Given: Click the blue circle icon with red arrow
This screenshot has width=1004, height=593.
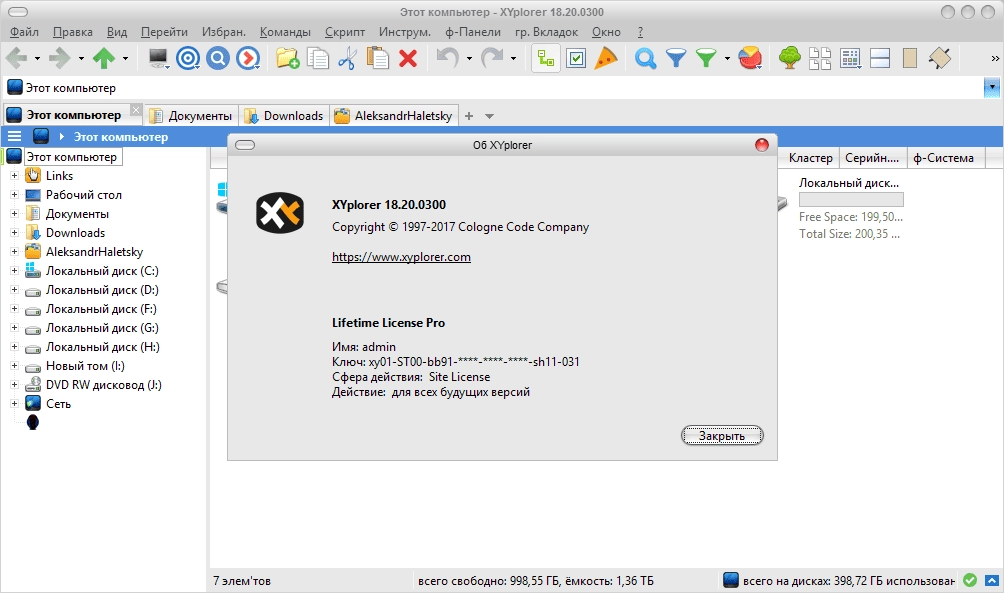Looking at the screenshot, I should coord(248,58).
